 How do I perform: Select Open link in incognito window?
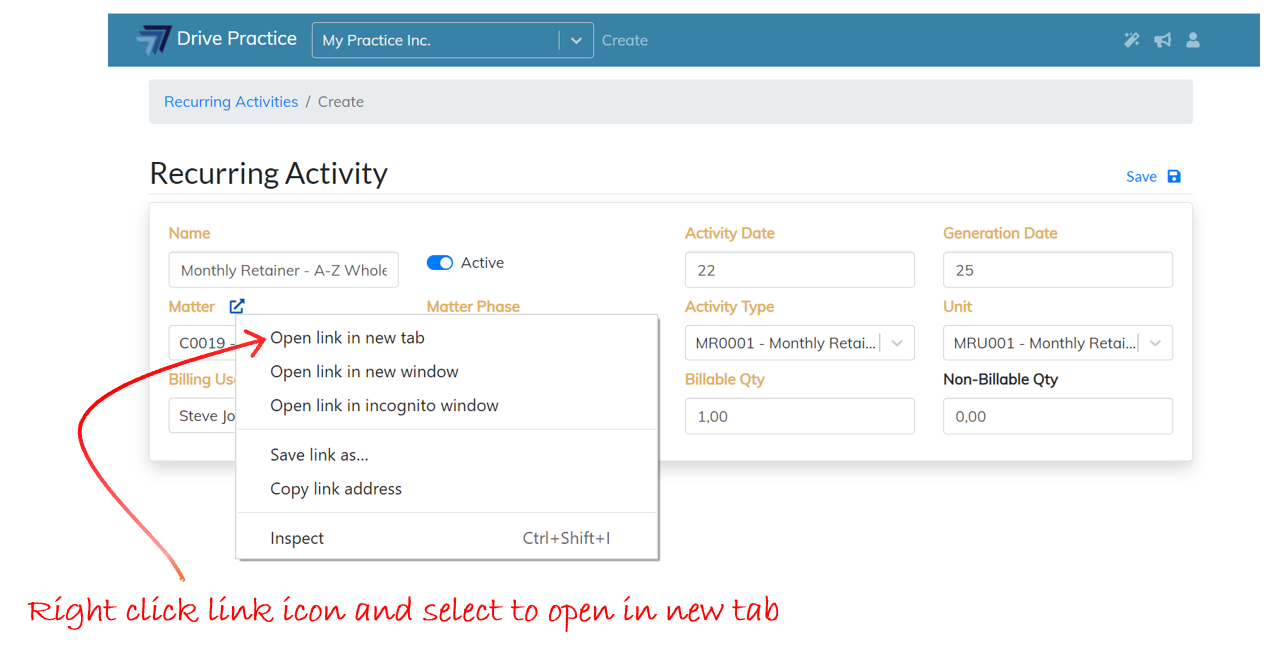[x=384, y=406]
